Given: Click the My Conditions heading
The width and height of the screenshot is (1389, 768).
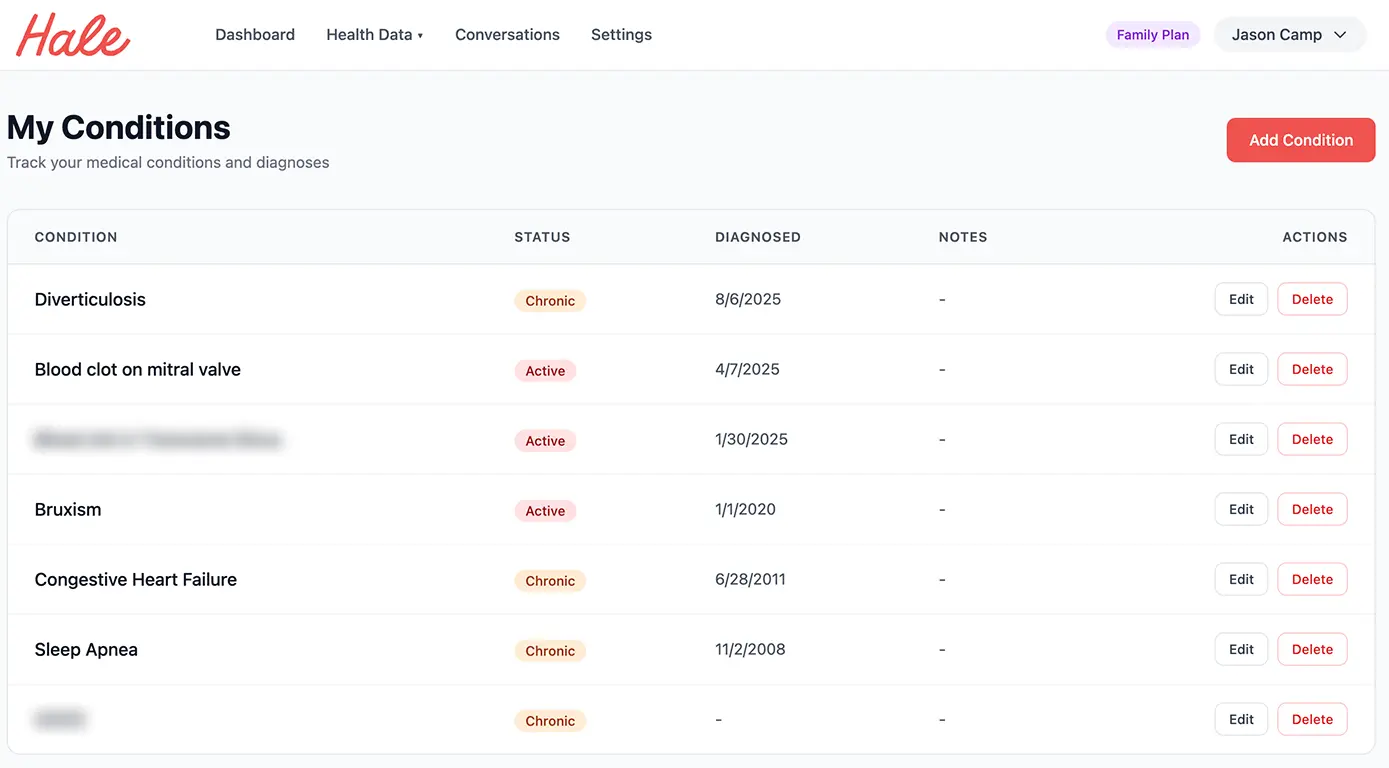Looking at the screenshot, I should coord(119,127).
